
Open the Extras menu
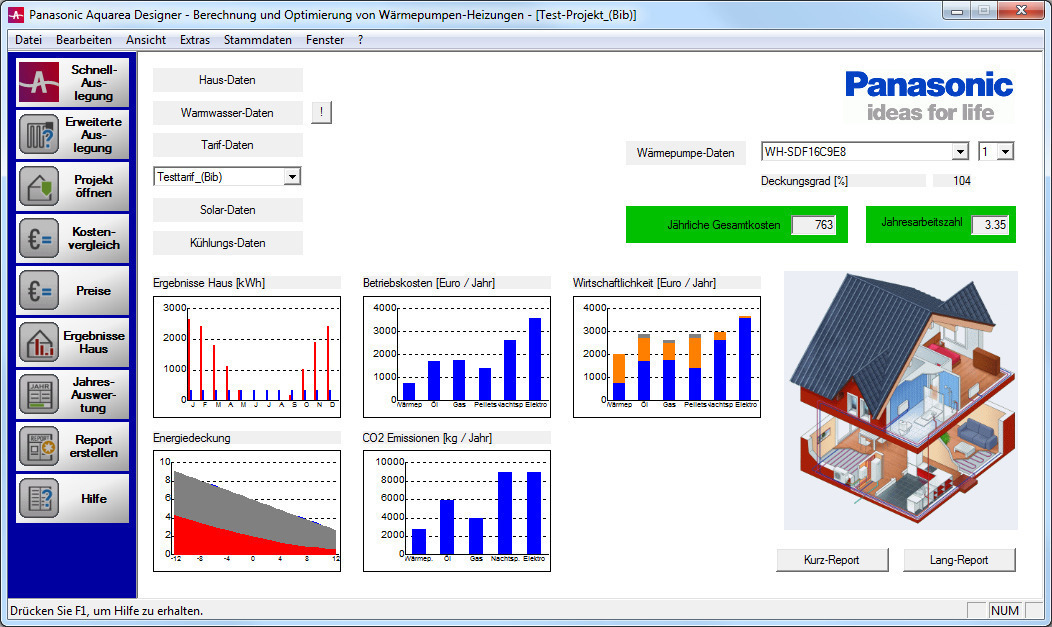[195, 40]
